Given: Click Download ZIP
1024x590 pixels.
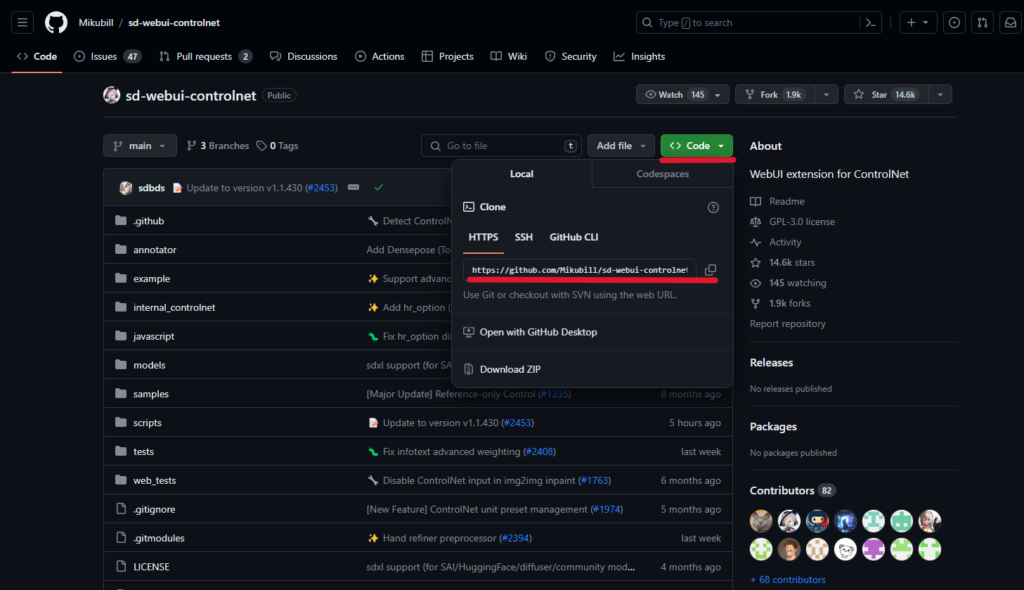Looking at the screenshot, I should tap(510, 369).
